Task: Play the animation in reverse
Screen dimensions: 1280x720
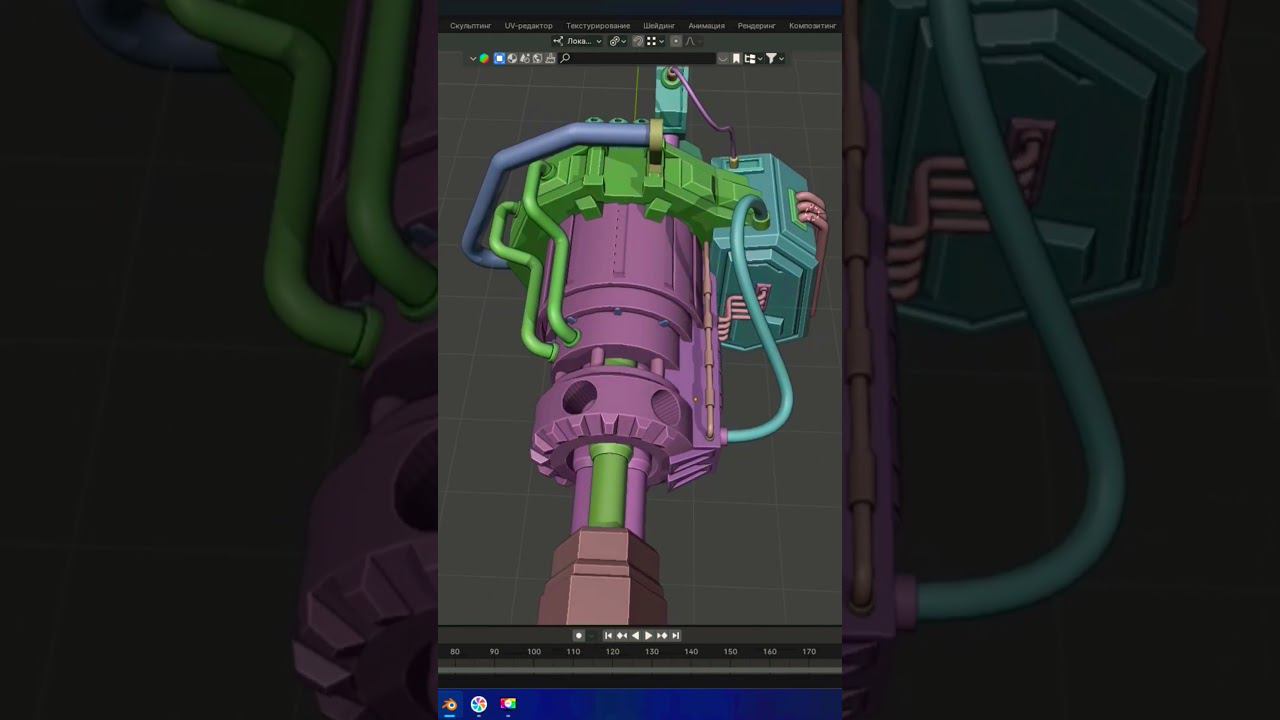Action: 635,635
